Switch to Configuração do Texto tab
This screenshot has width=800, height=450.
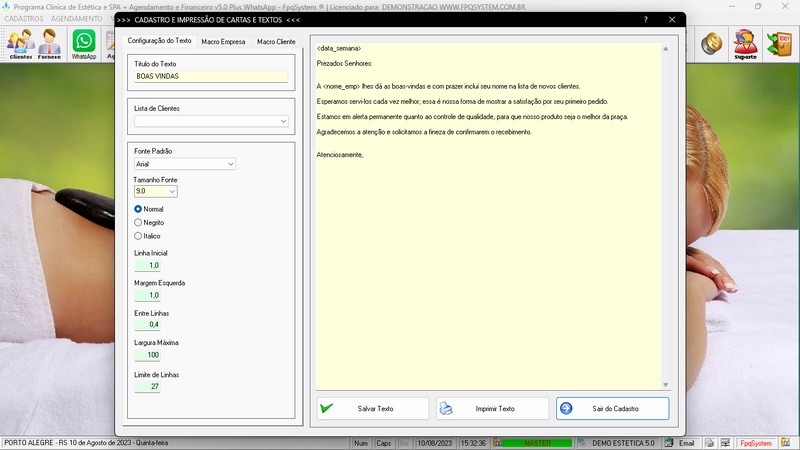point(159,40)
